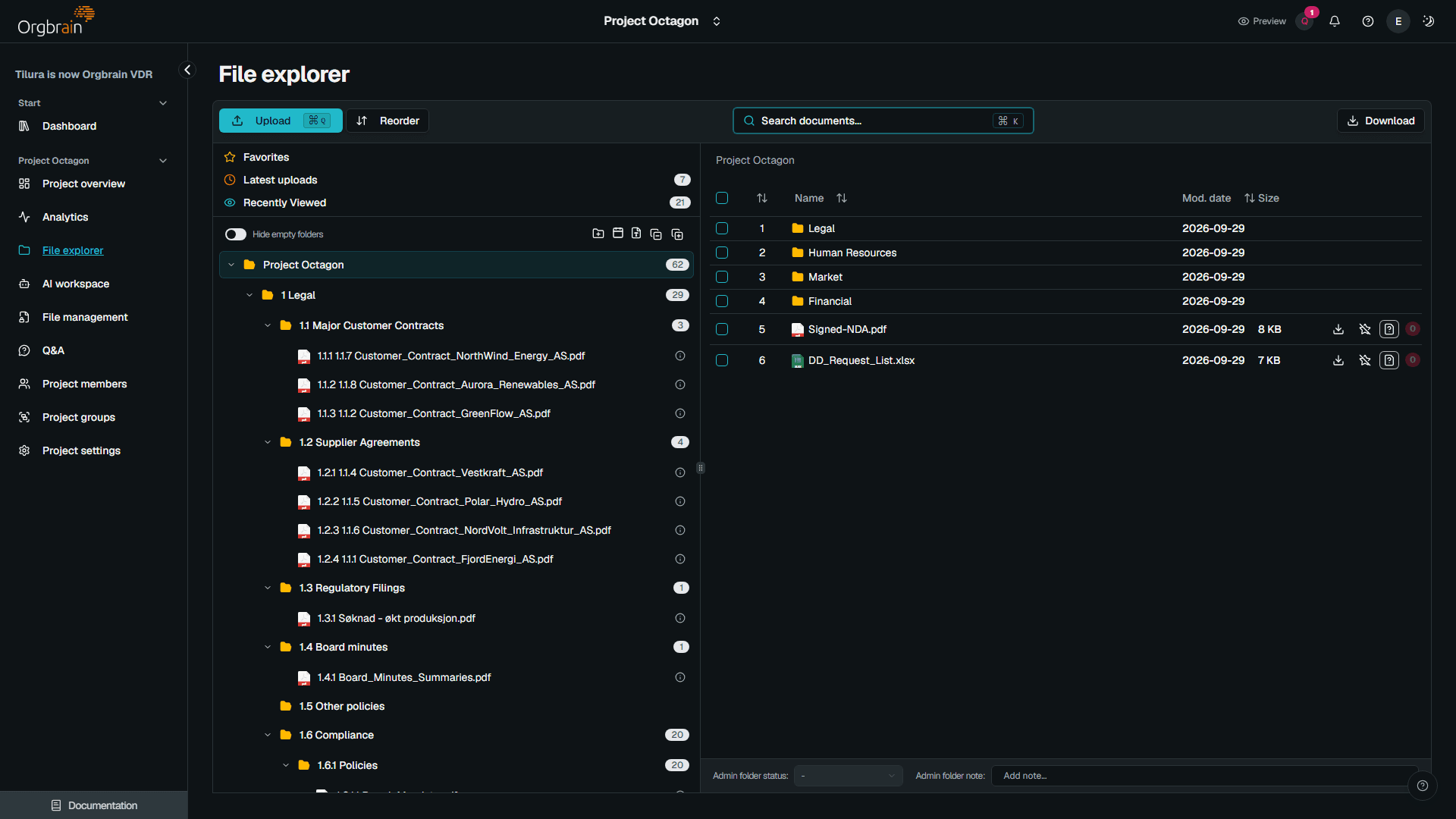1456x819 pixels.
Task: Click the help question mark icon in header
Action: pos(1368,21)
